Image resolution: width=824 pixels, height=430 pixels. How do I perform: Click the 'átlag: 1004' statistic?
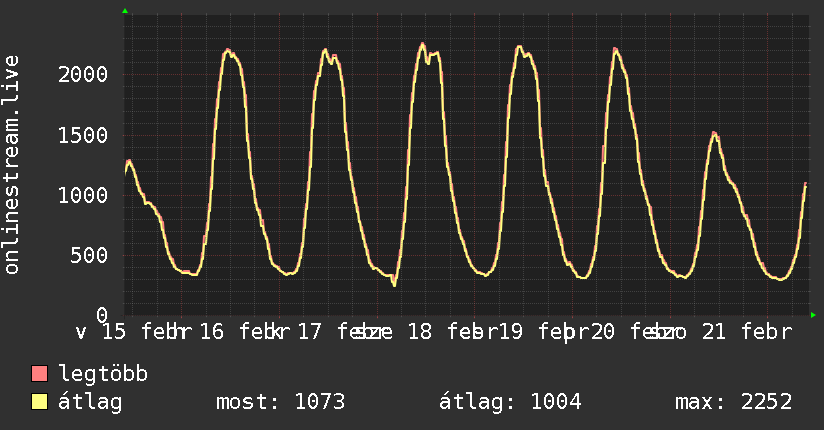point(510,402)
